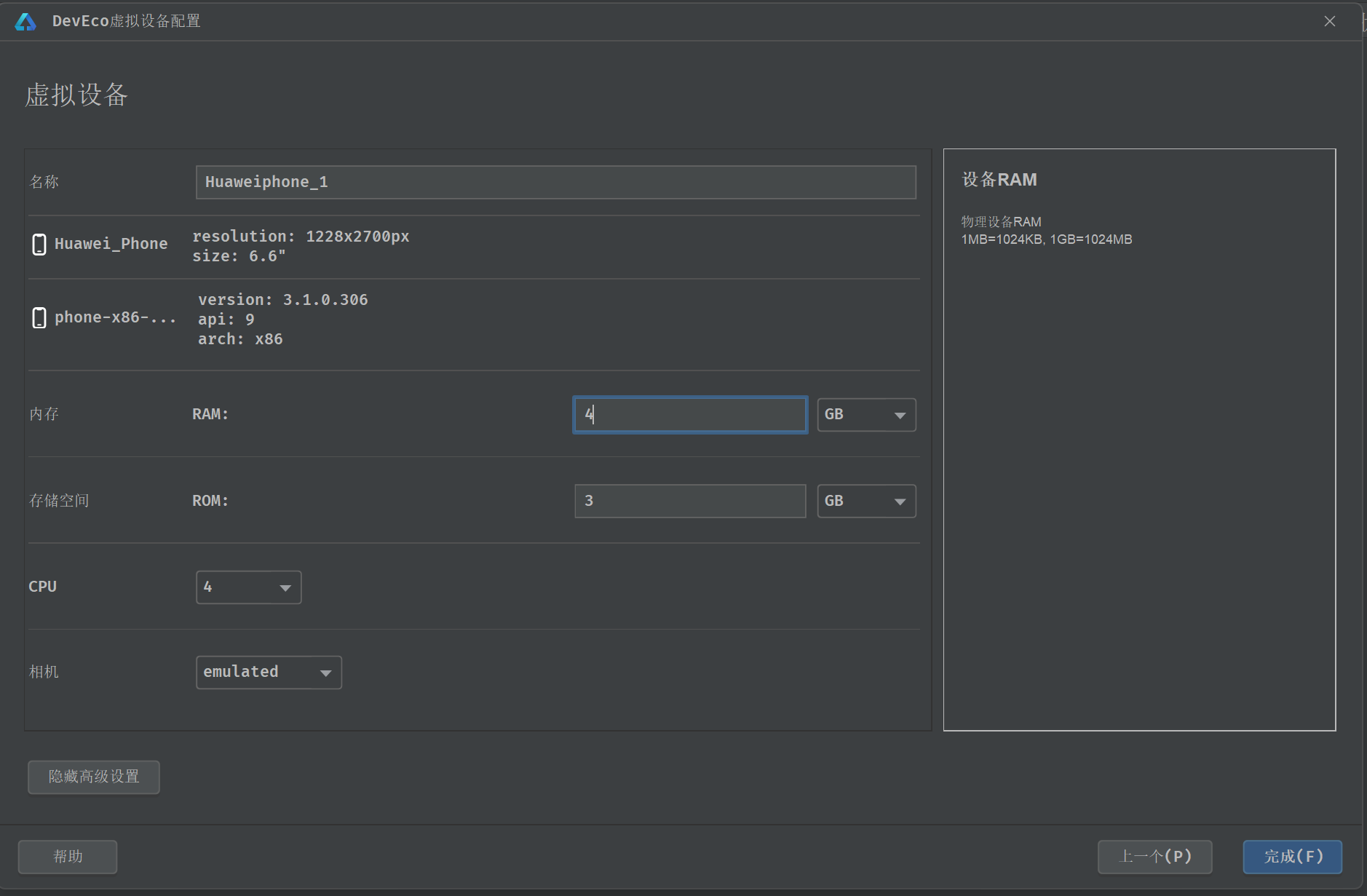This screenshot has width=1367, height=896.
Task: Click the size: 6.6" text
Action: pos(239,256)
